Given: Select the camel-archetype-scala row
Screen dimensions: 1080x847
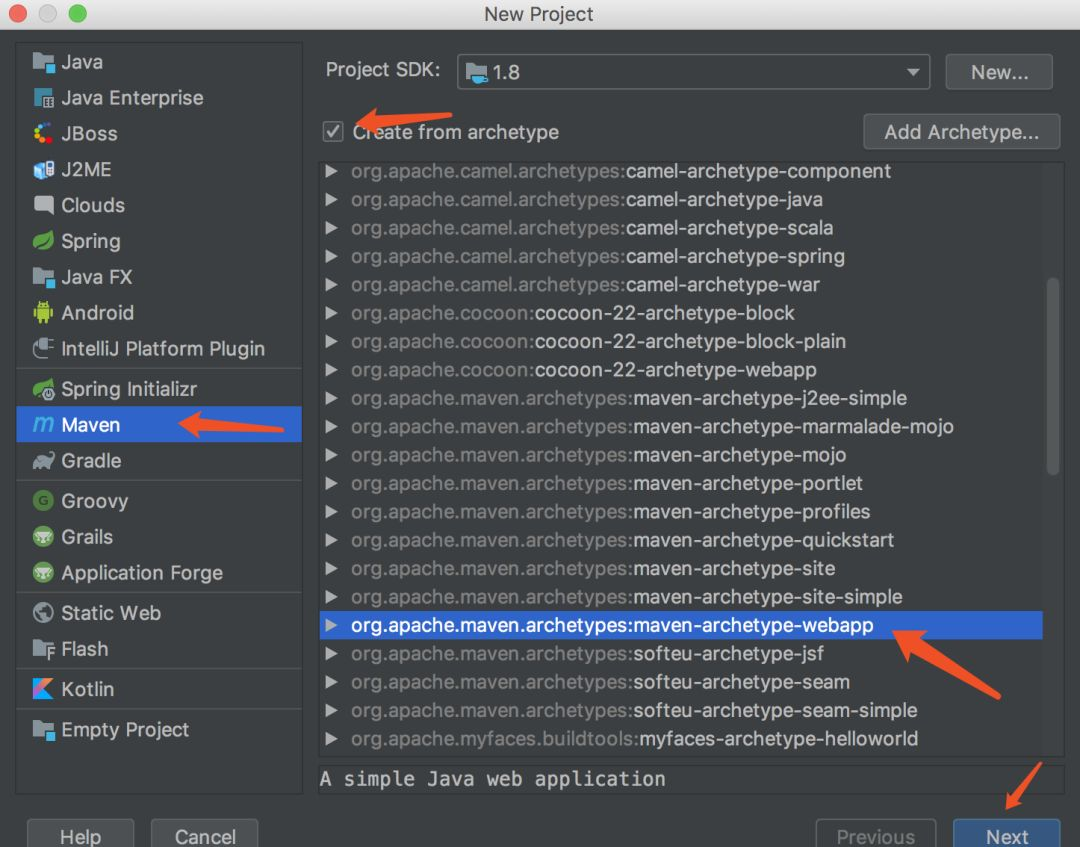Looking at the screenshot, I should 681,228.
